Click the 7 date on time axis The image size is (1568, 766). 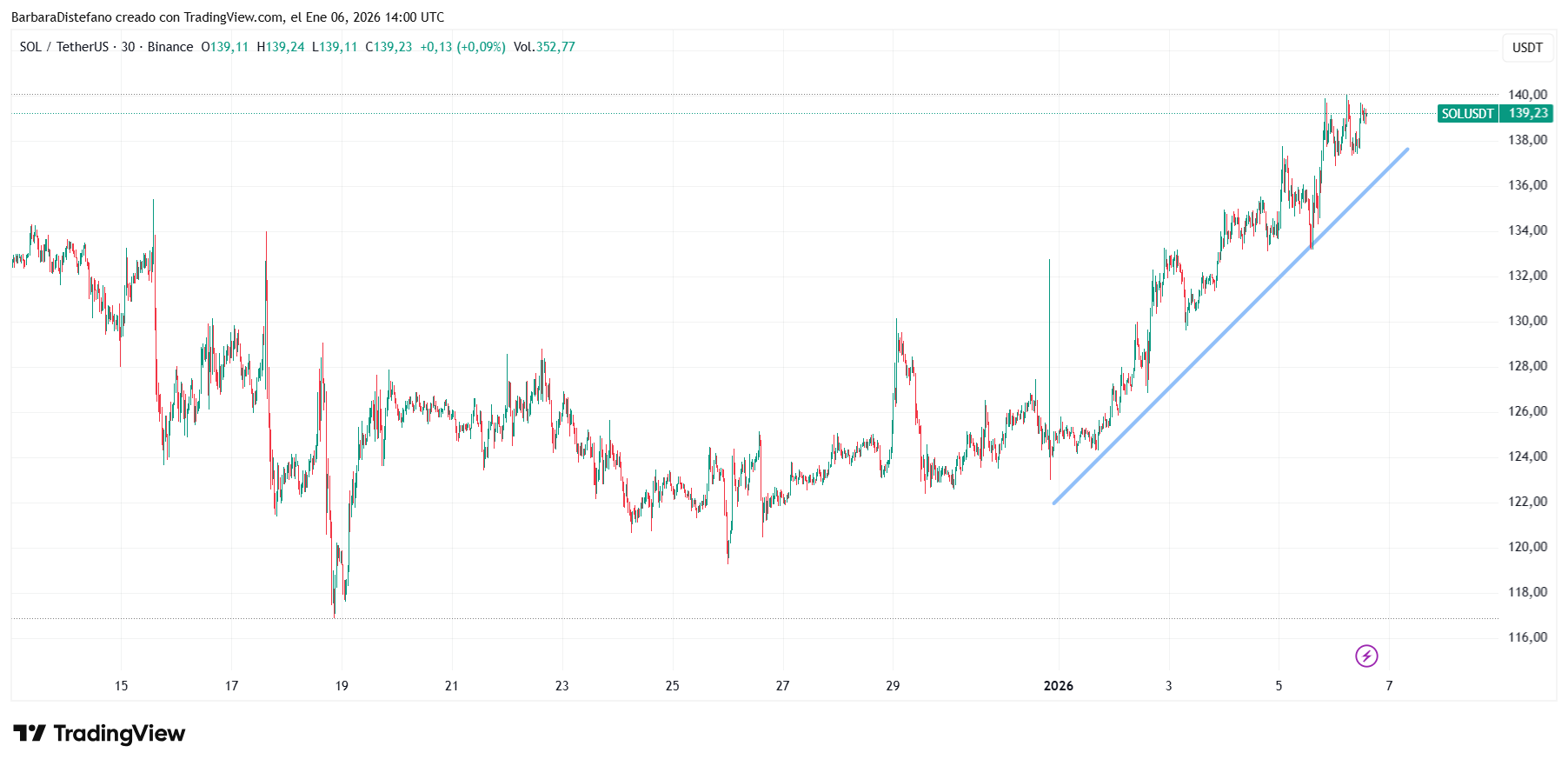click(1389, 686)
